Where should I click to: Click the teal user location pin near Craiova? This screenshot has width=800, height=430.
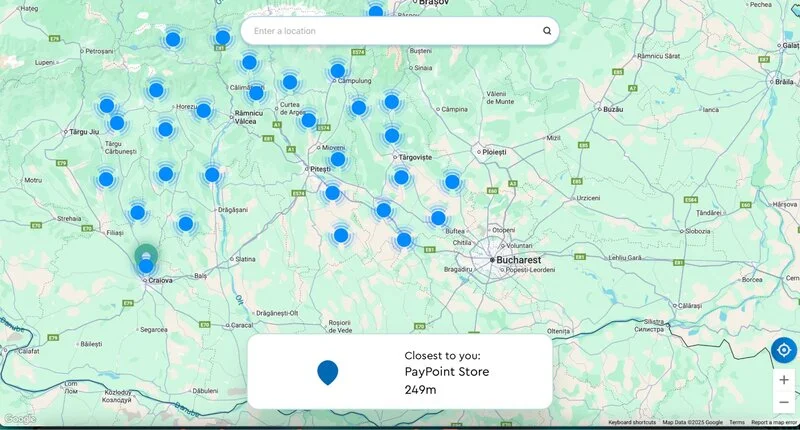point(146,252)
